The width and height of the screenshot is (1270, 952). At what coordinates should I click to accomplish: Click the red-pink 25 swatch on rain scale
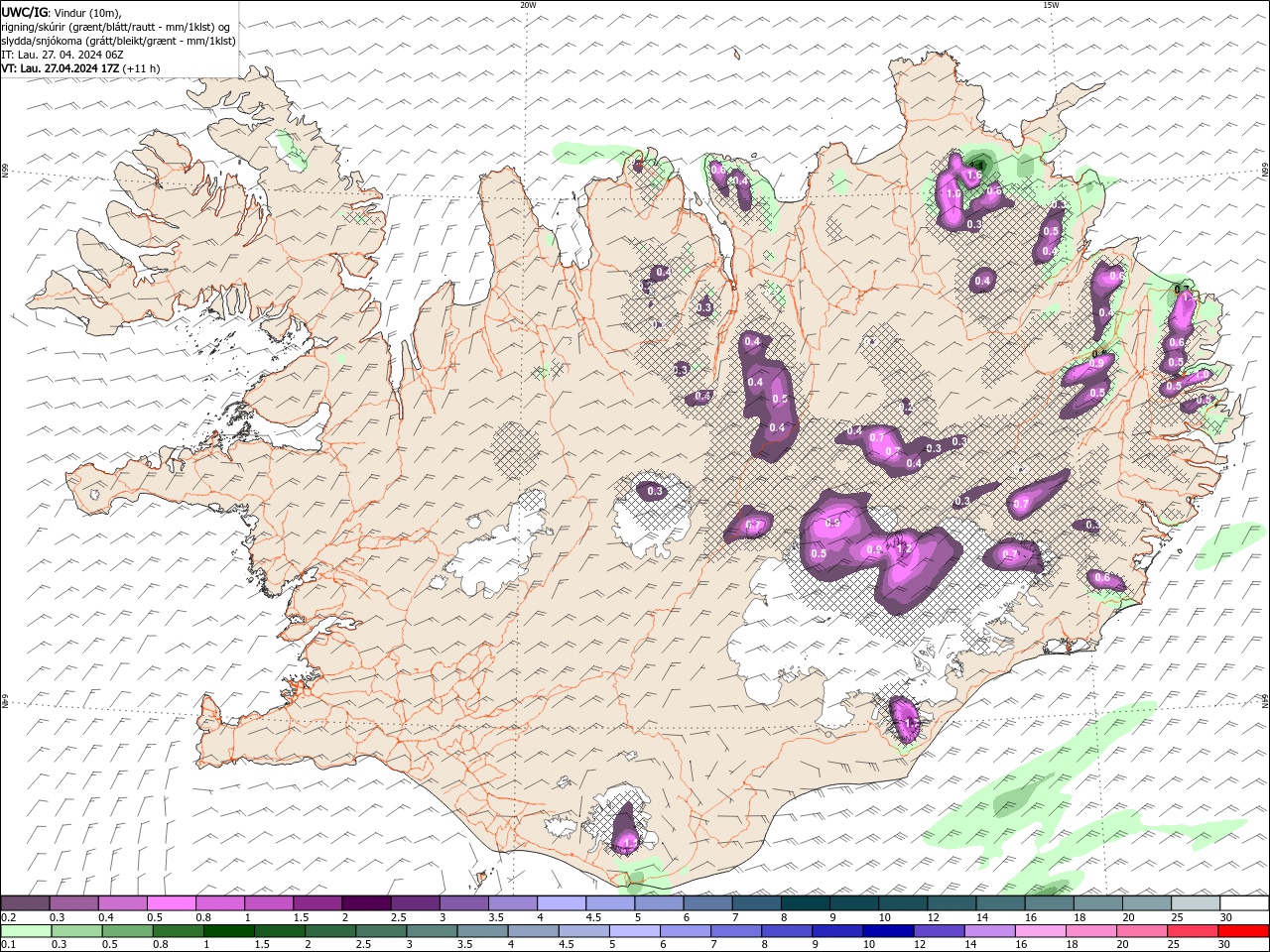[x=1193, y=931]
